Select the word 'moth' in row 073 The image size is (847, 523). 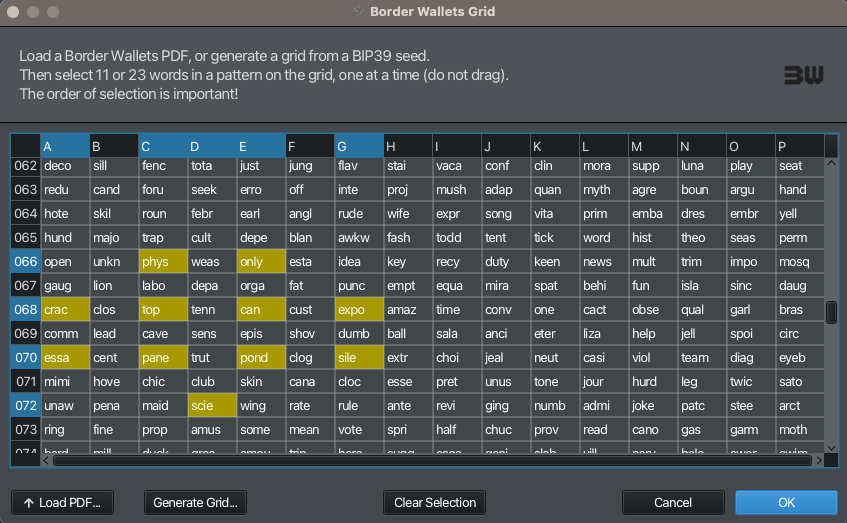[x=799, y=430]
